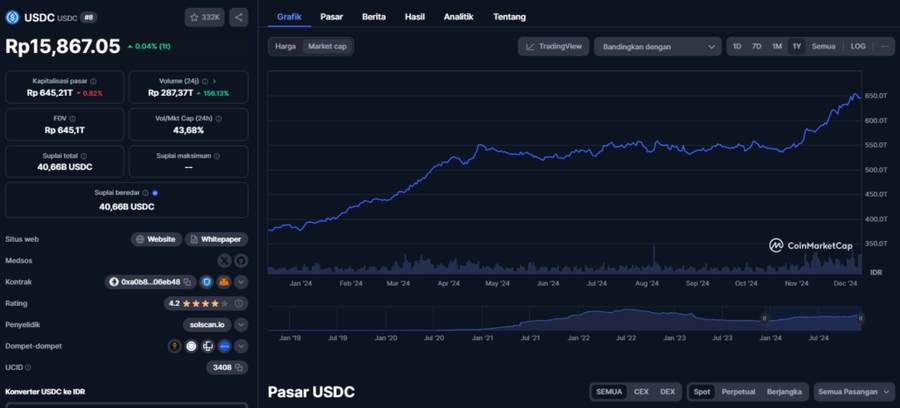Open the GitHub social icon
This screenshot has height=408, width=900.
pos(240,261)
